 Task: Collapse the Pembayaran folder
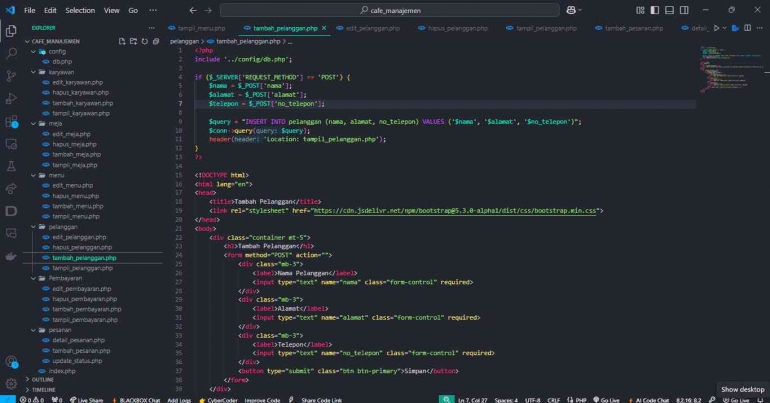pyautogui.click(x=33, y=278)
